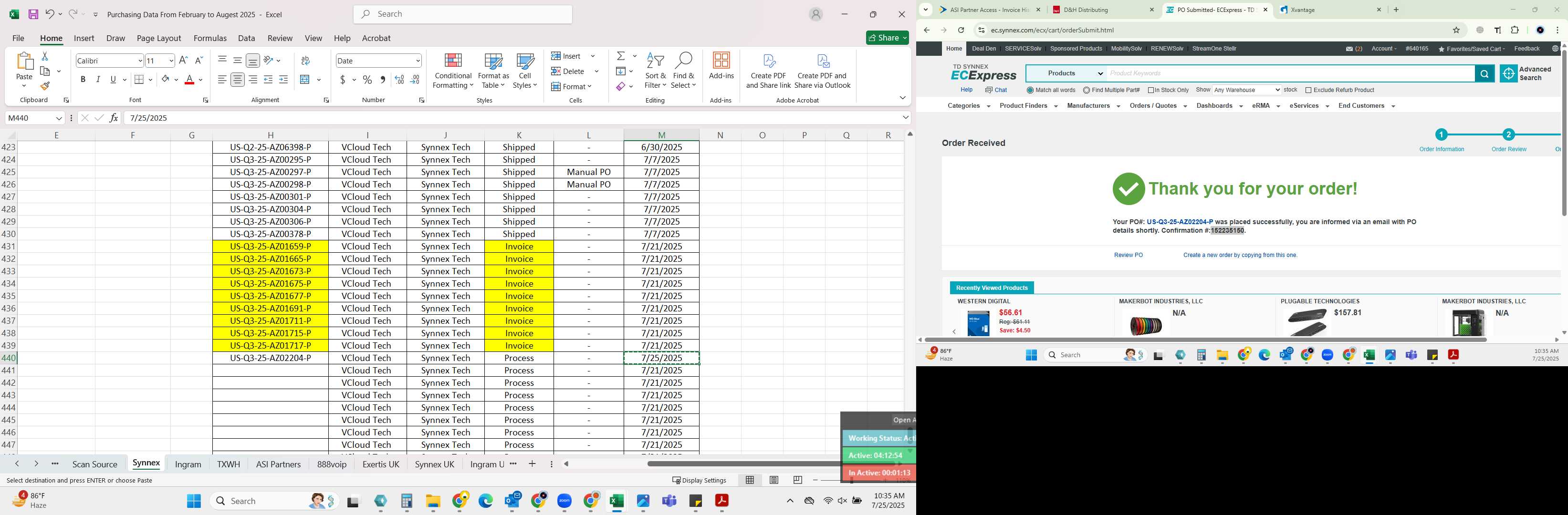Align cell text to the left
This screenshot has height=515, width=1568.
point(222,80)
